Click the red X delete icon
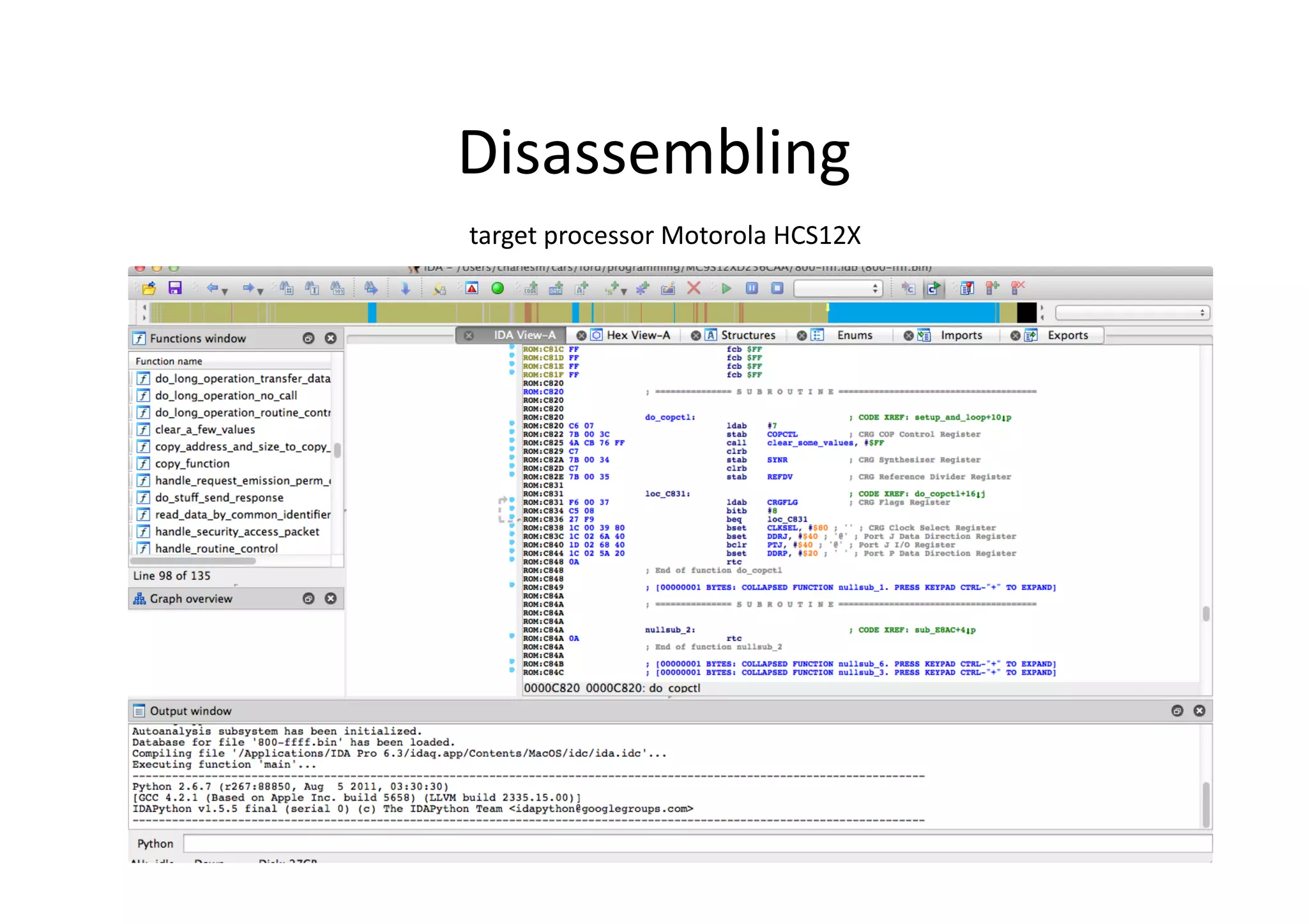 694,289
